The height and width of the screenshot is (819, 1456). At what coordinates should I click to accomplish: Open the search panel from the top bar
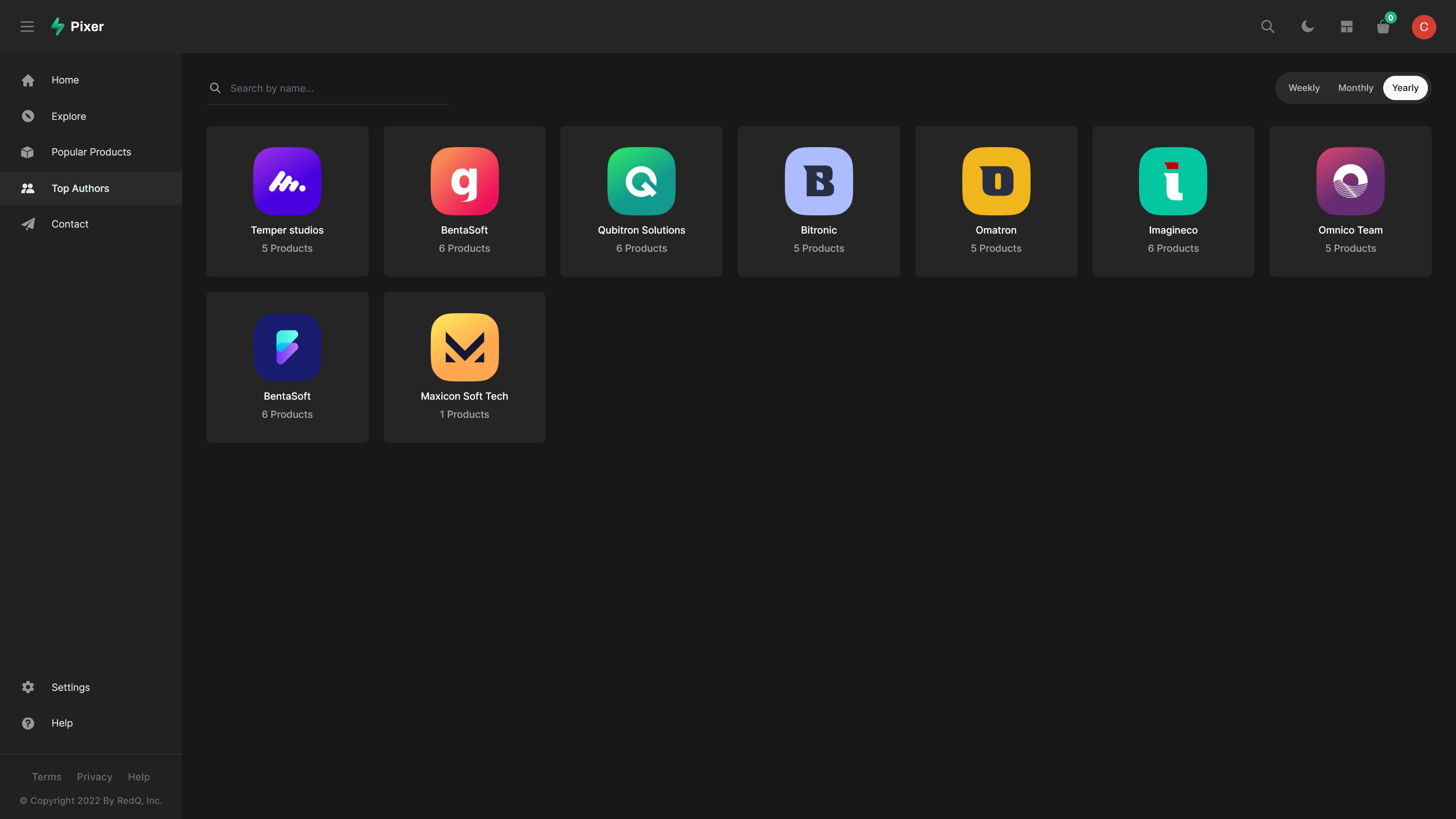pyautogui.click(x=1268, y=26)
